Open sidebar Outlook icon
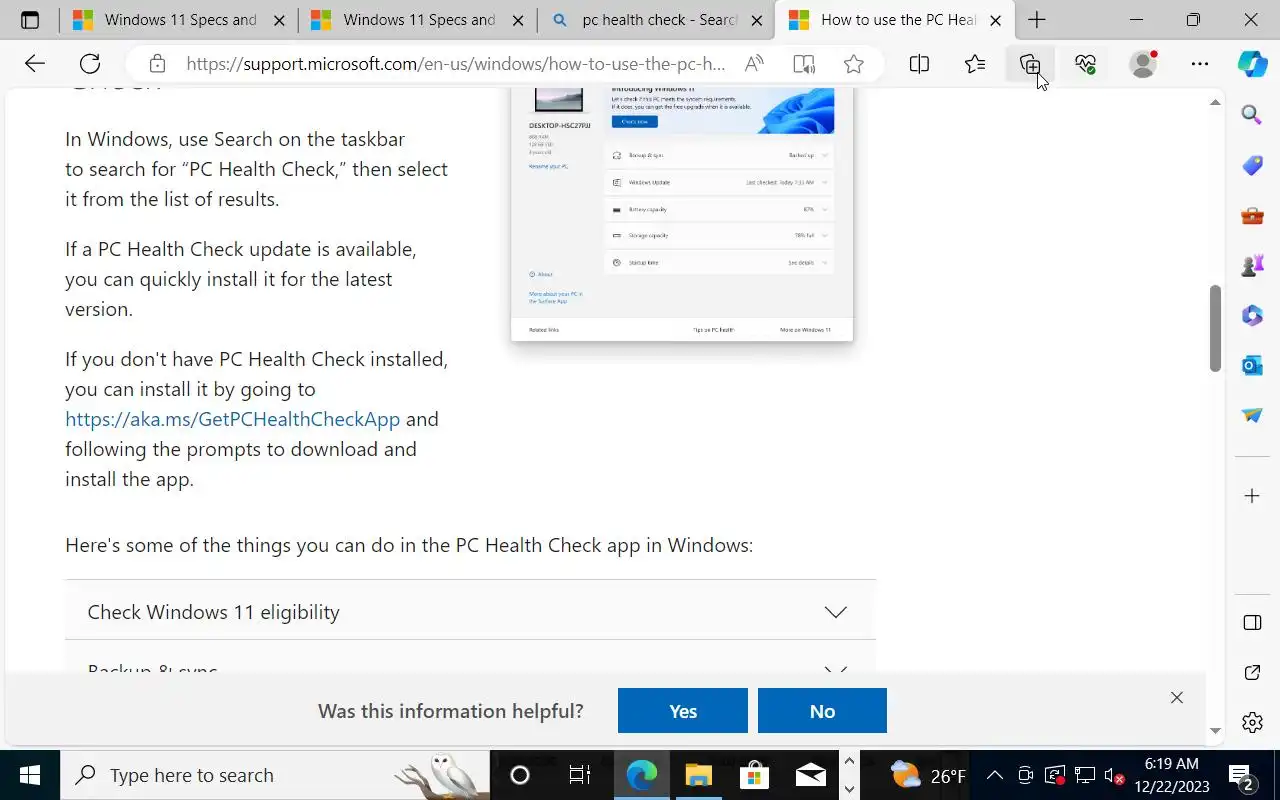 1252,366
